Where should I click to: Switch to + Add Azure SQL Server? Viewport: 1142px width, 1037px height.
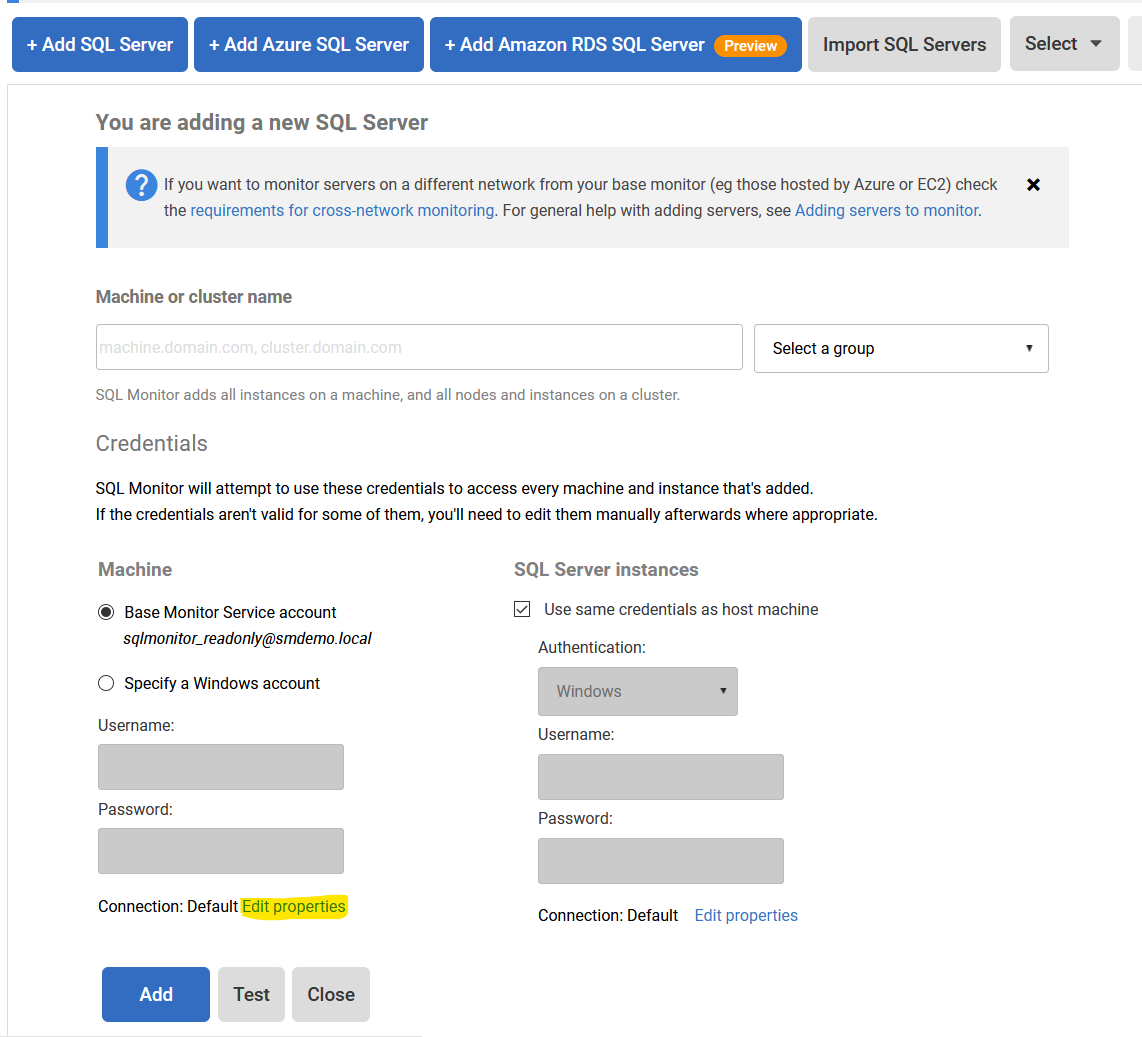[308, 45]
